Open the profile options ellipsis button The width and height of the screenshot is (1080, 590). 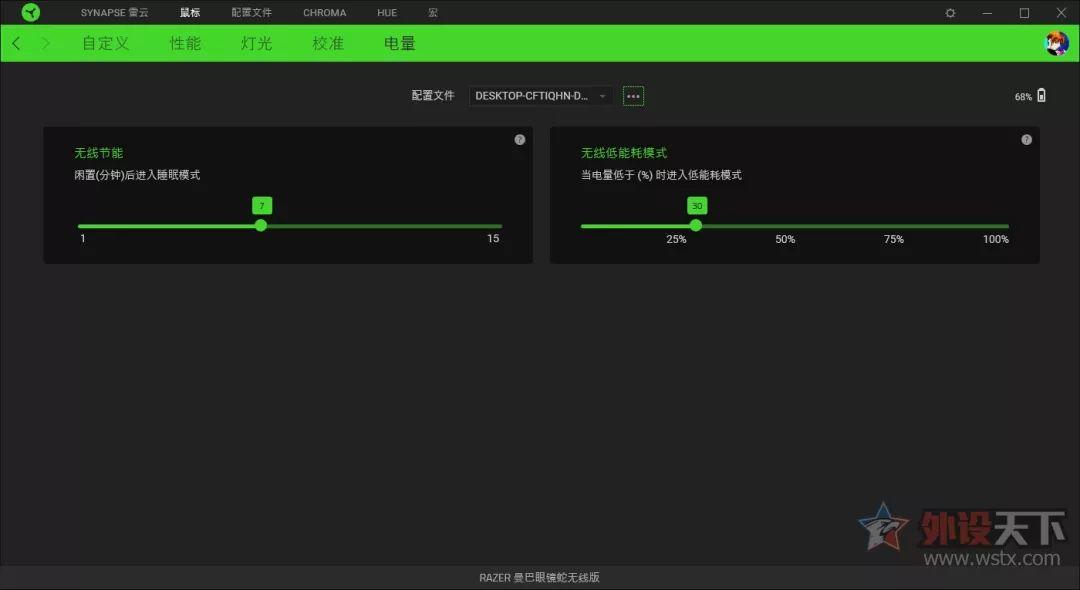pos(633,96)
